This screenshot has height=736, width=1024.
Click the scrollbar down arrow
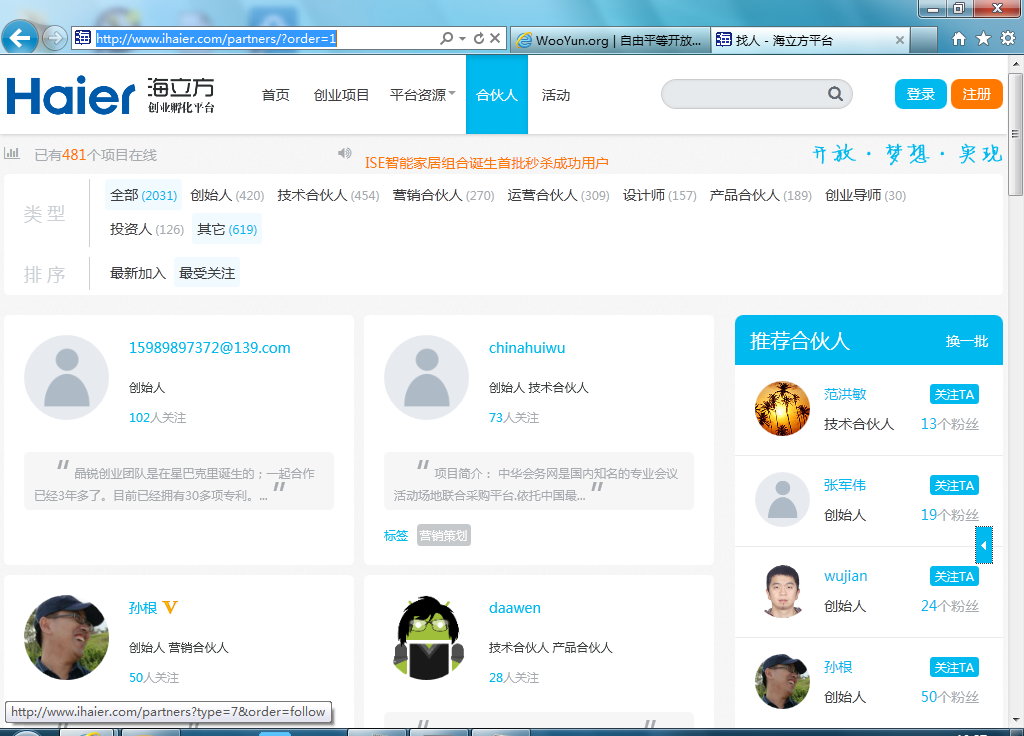click(1015, 720)
